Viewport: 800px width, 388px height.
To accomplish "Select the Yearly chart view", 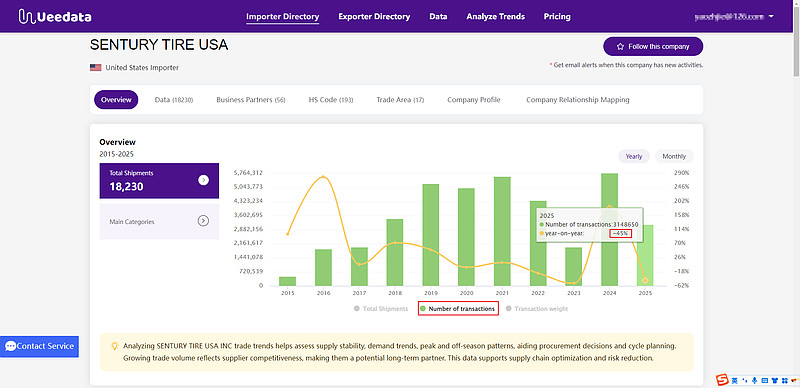I will [634, 156].
